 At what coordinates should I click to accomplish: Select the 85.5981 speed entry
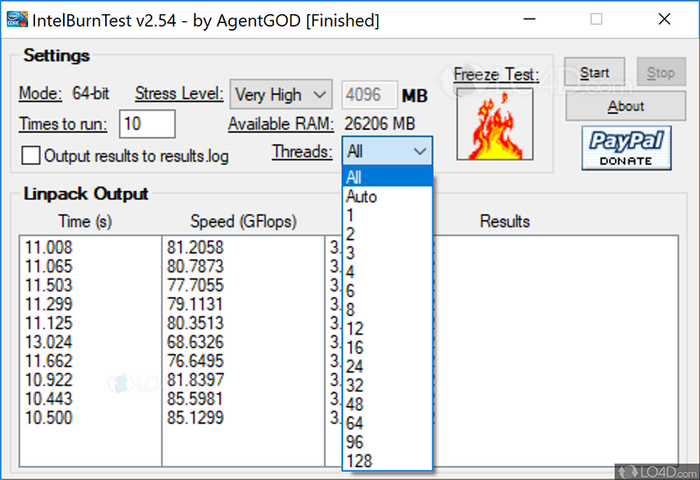click(x=195, y=399)
